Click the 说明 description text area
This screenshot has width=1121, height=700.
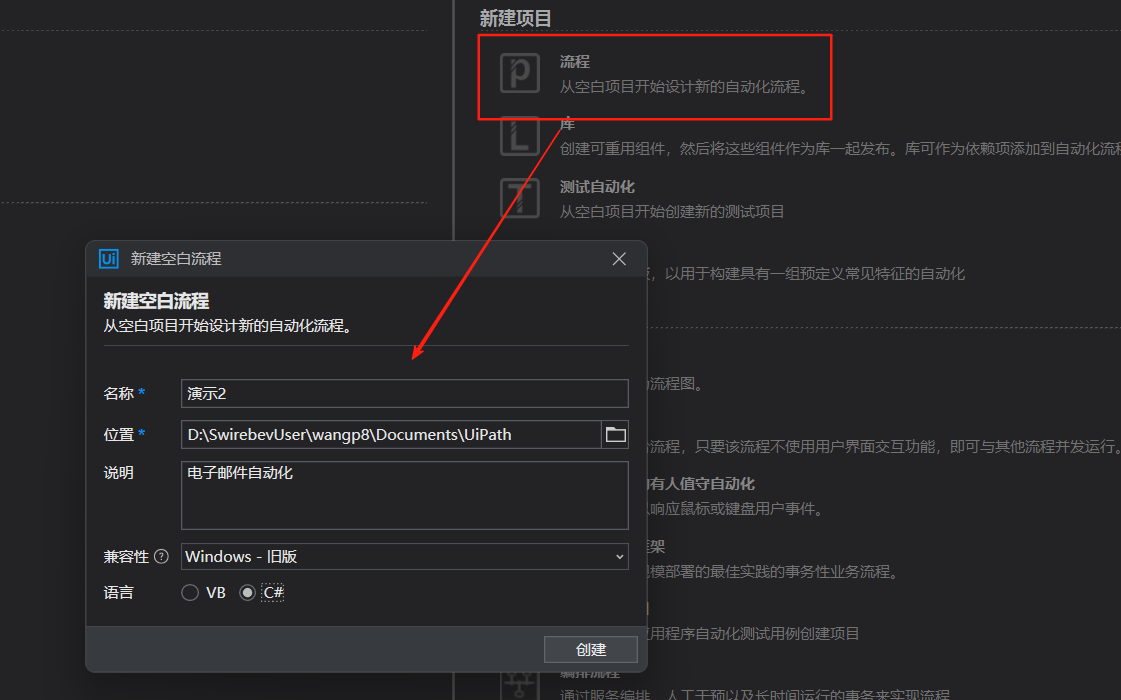(x=405, y=496)
